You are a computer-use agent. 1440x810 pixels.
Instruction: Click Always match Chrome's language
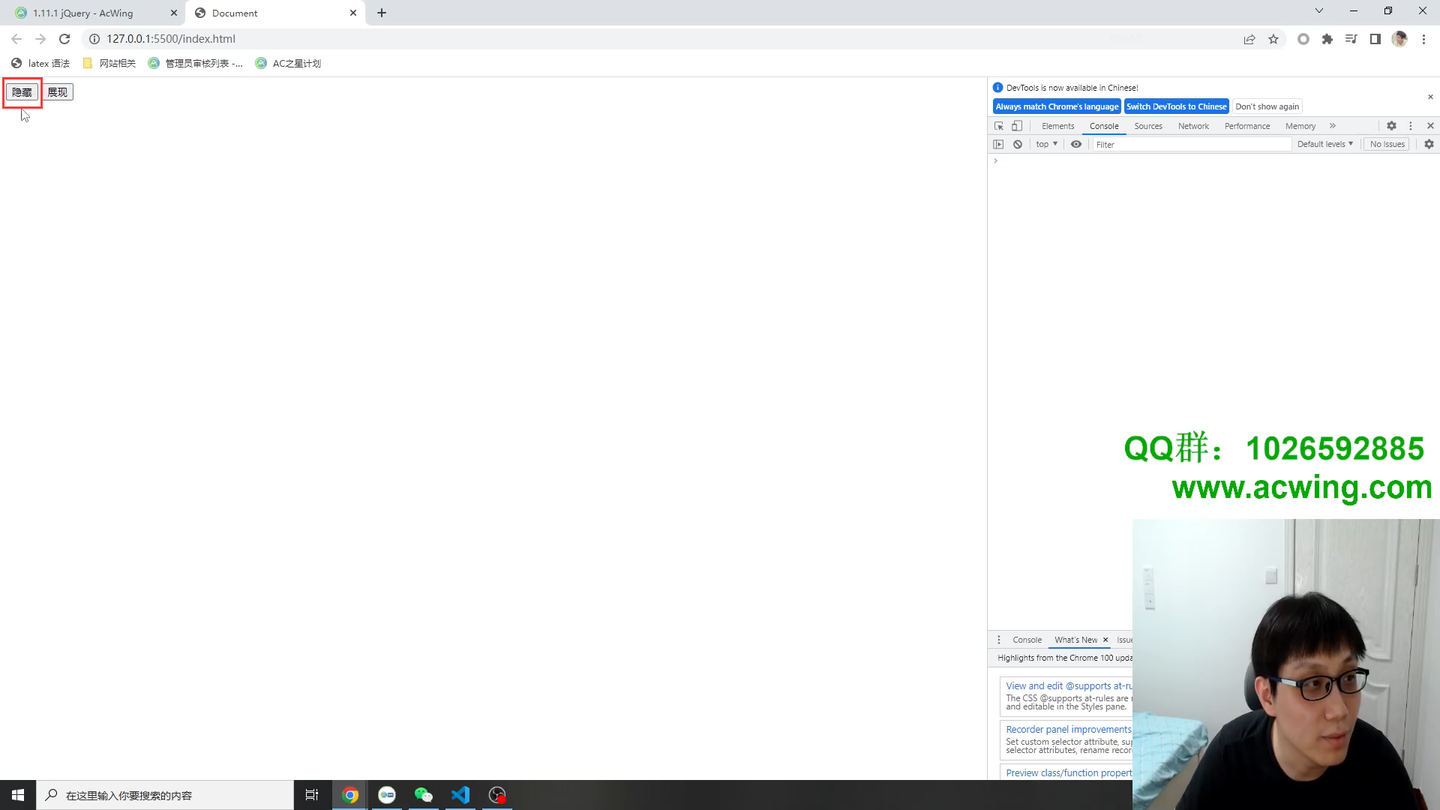click(1057, 106)
